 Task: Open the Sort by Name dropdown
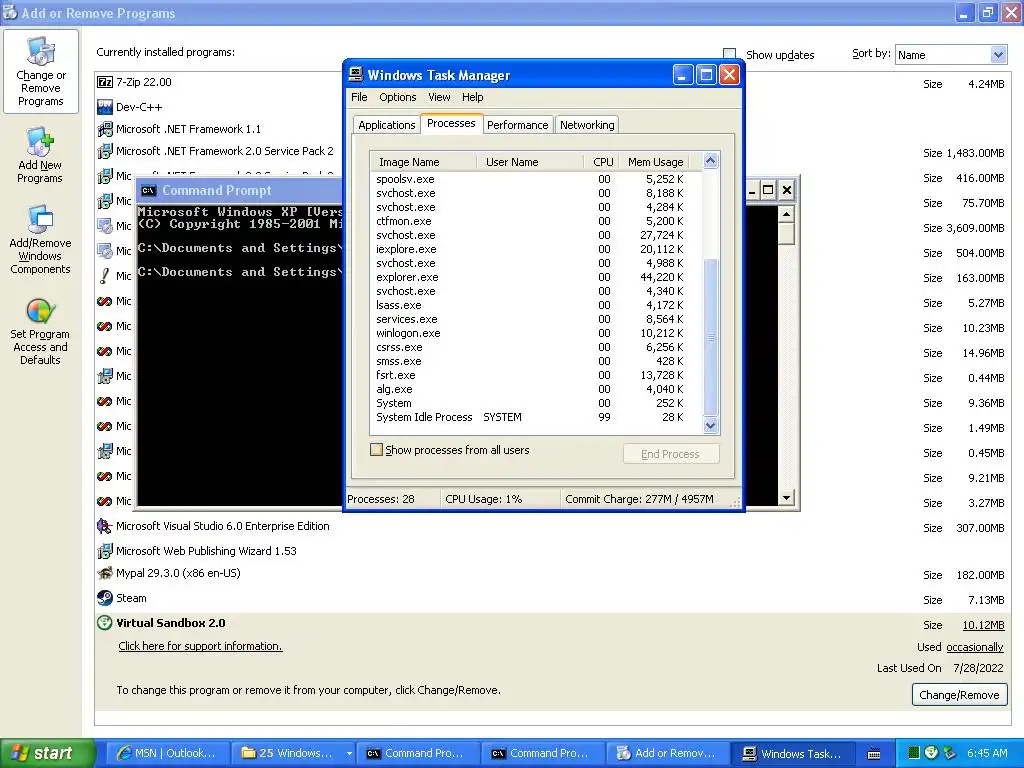998,55
